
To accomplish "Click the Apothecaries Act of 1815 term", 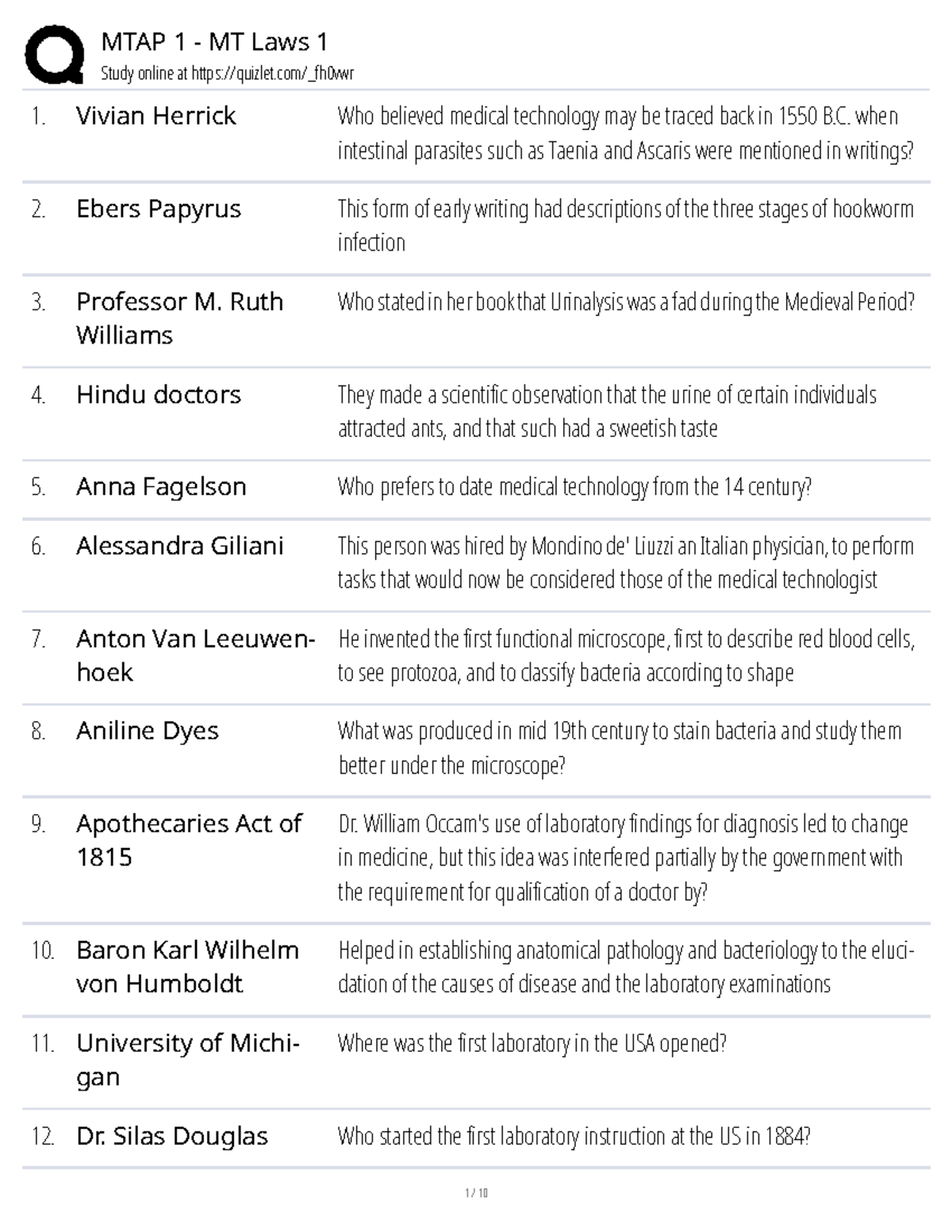I will point(189,840).
